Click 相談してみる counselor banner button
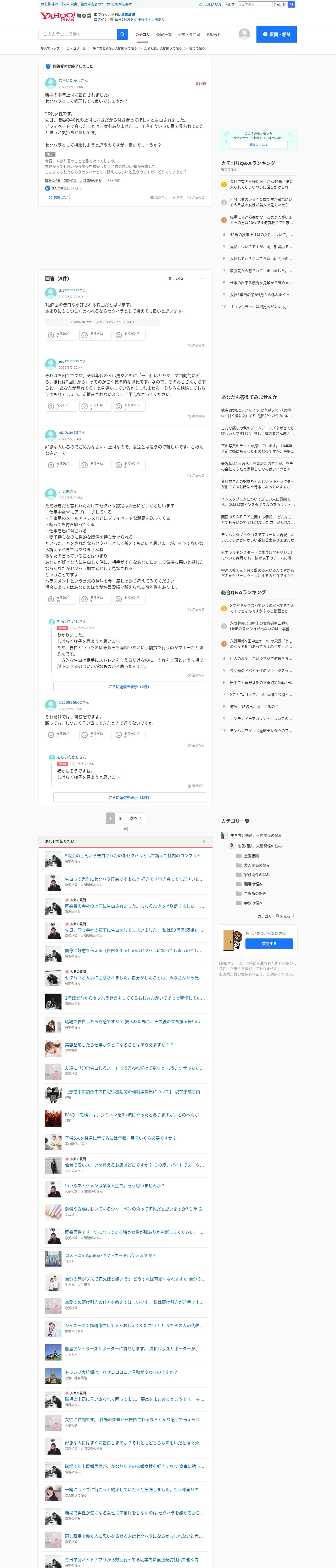Screen dimensions: 336x1568 pos(258,145)
